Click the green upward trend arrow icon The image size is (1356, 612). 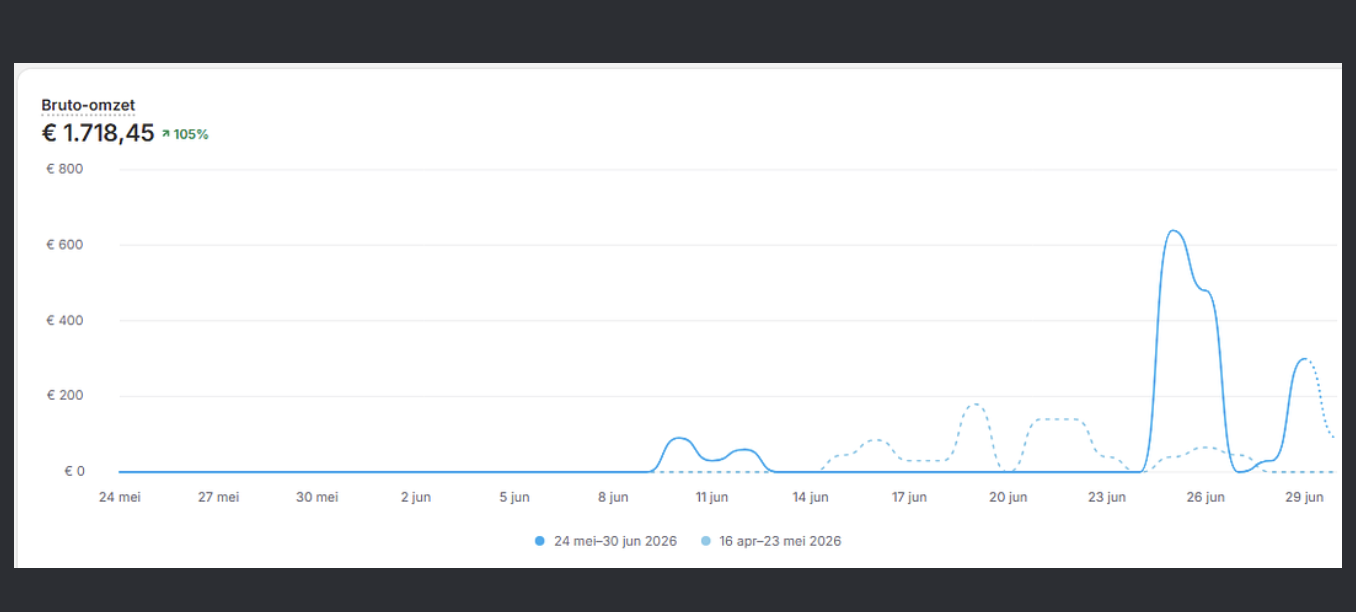point(166,134)
